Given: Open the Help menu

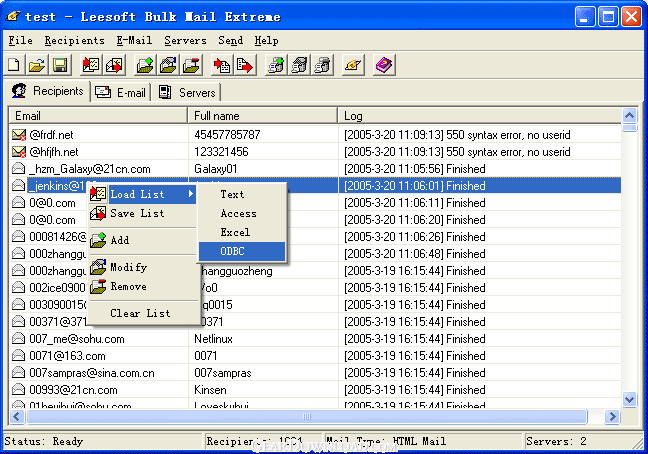Looking at the screenshot, I should pos(266,40).
